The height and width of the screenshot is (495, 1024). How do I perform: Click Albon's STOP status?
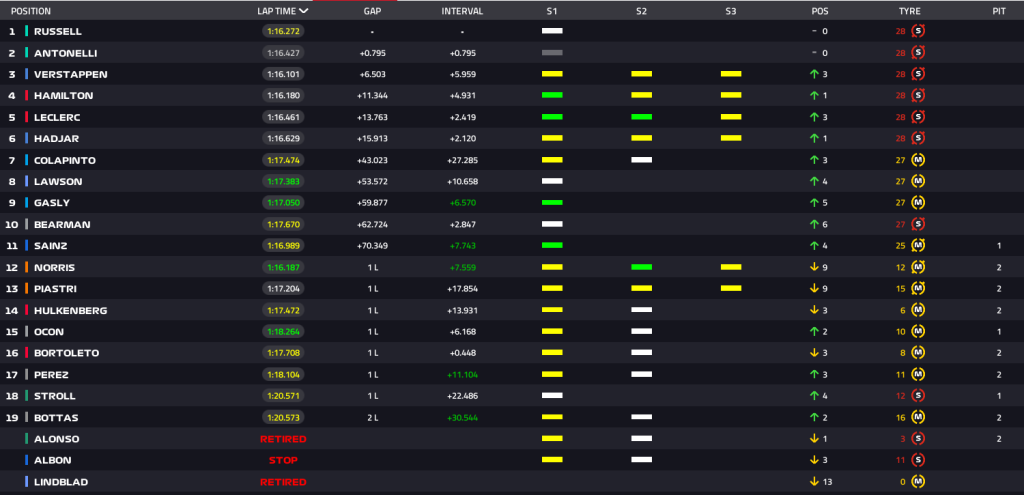click(283, 460)
